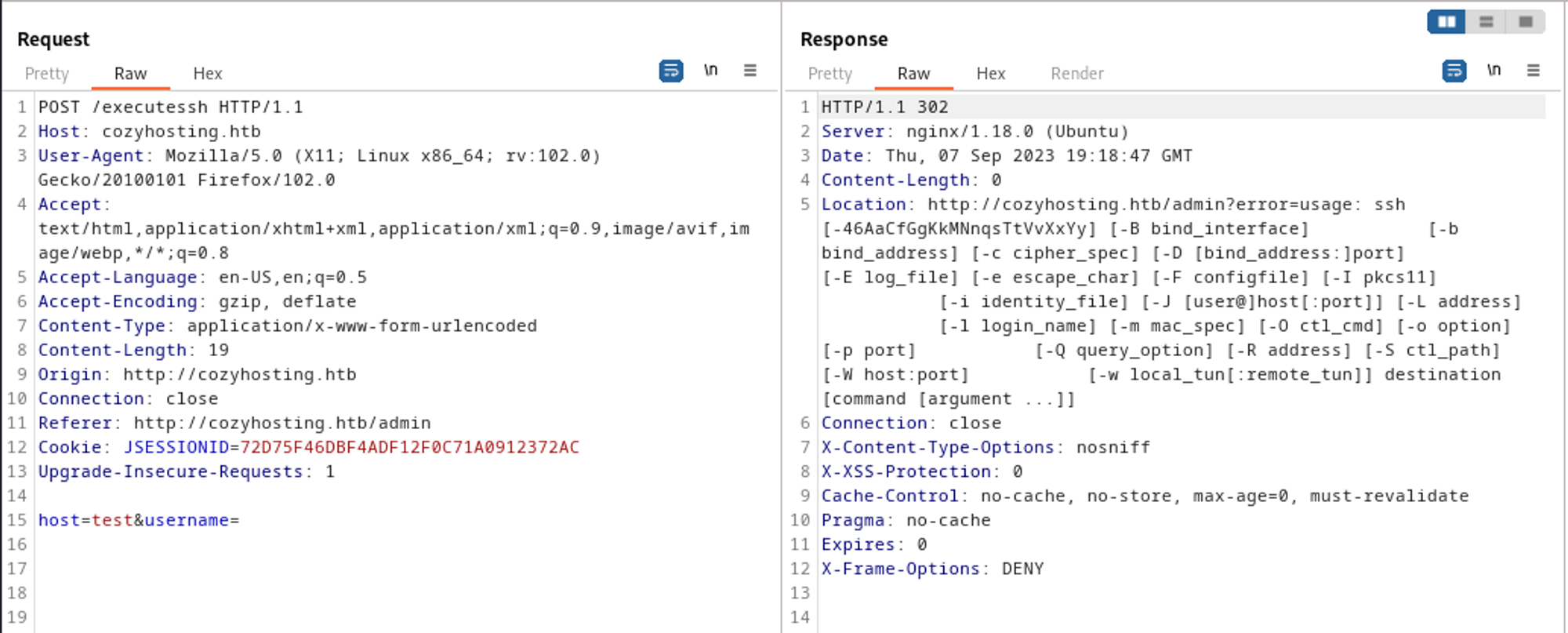Click the JSESSIONID cookie value
Image resolution: width=1568 pixels, height=633 pixels.
(x=409, y=447)
